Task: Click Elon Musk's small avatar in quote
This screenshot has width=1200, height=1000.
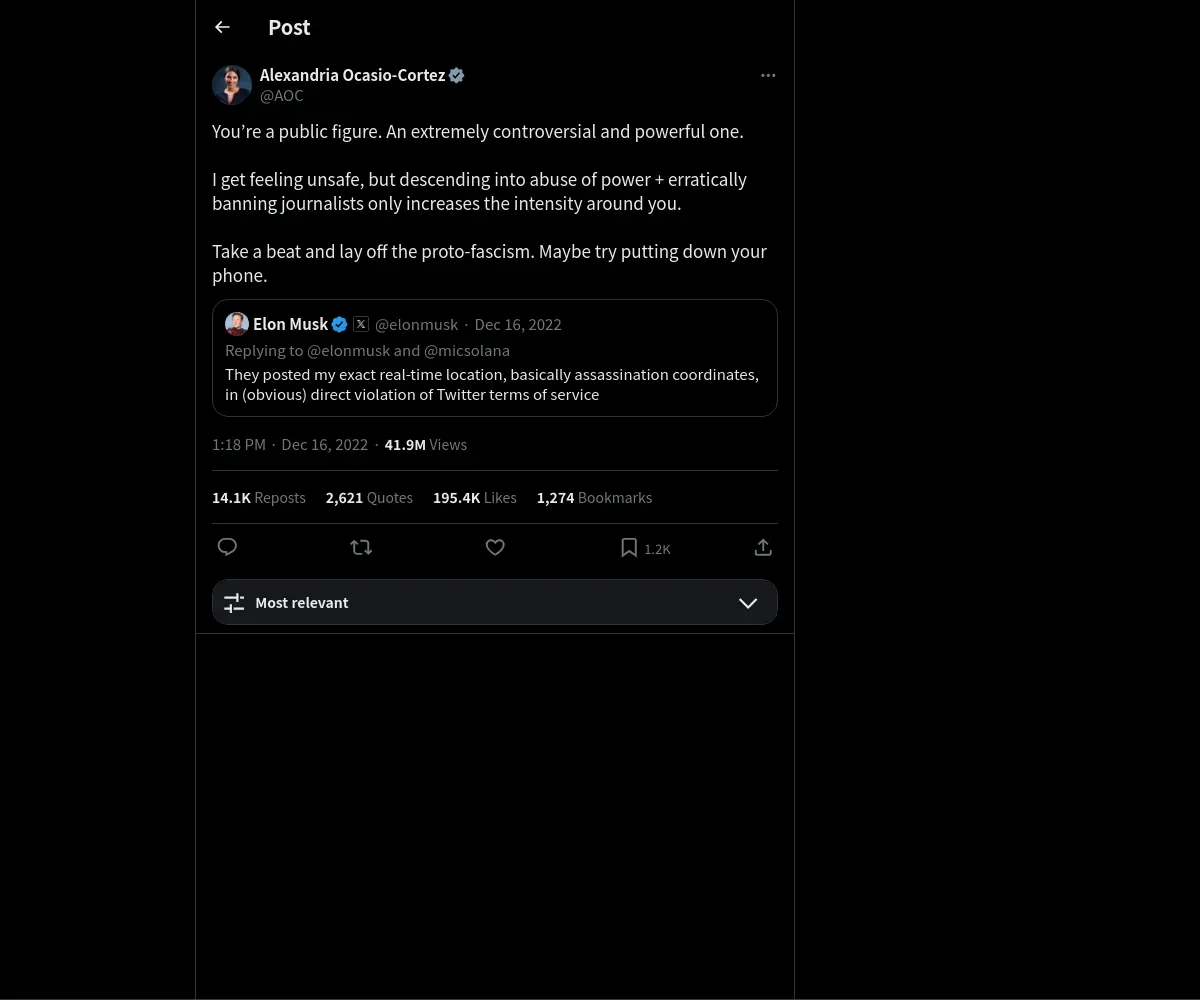Action: (237, 324)
